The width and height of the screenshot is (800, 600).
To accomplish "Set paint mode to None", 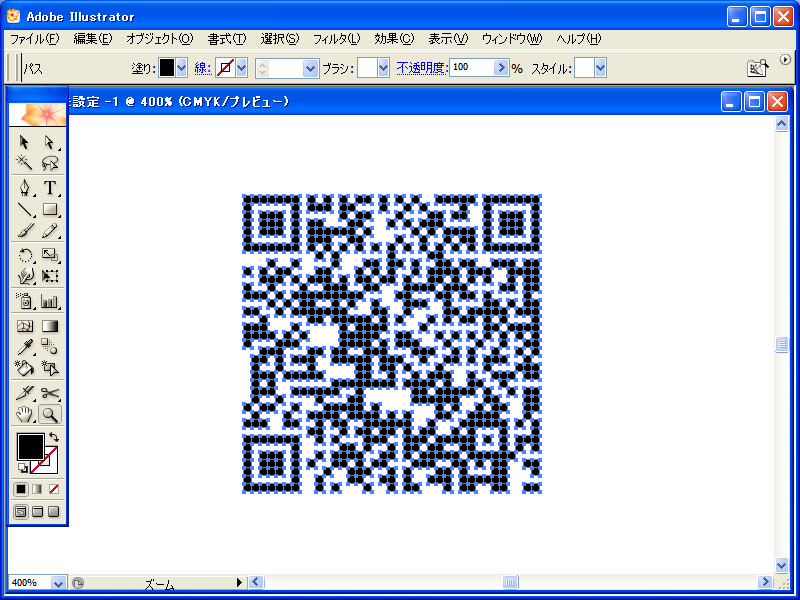I will 54,489.
